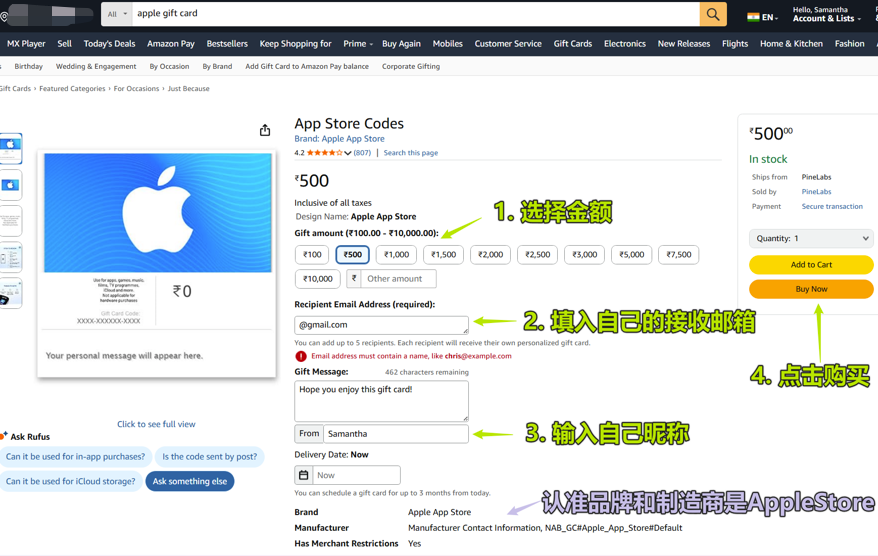Open the Gift Cards nav item

572,44
